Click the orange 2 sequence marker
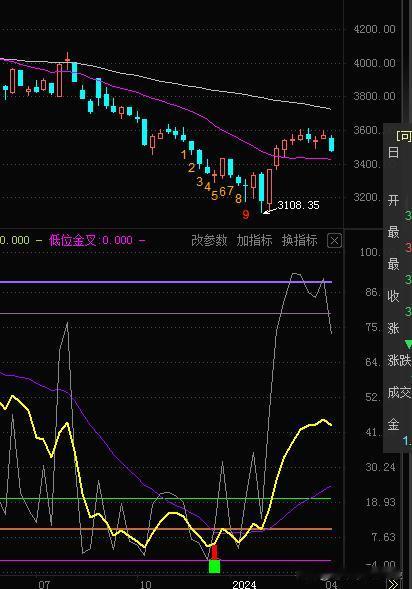The width and height of the screenshot is (412, 589). tap(192, 168)
